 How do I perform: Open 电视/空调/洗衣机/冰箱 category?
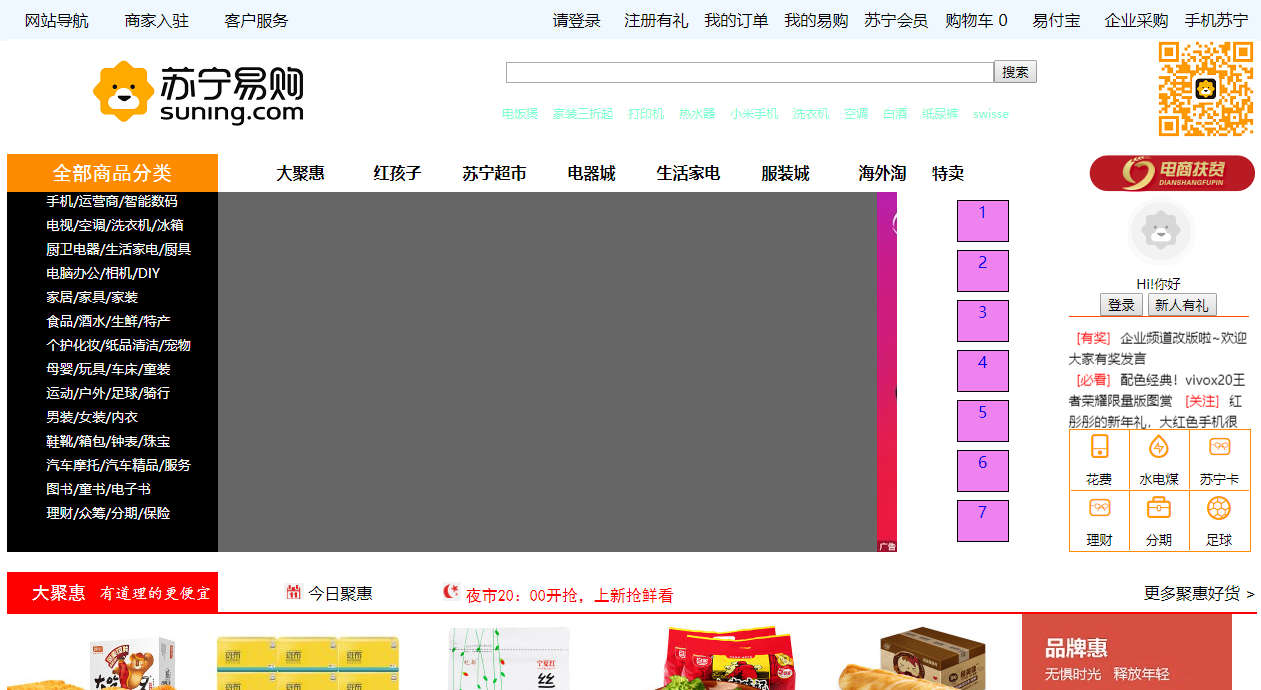pyautogui.click(x=115, y=225)
